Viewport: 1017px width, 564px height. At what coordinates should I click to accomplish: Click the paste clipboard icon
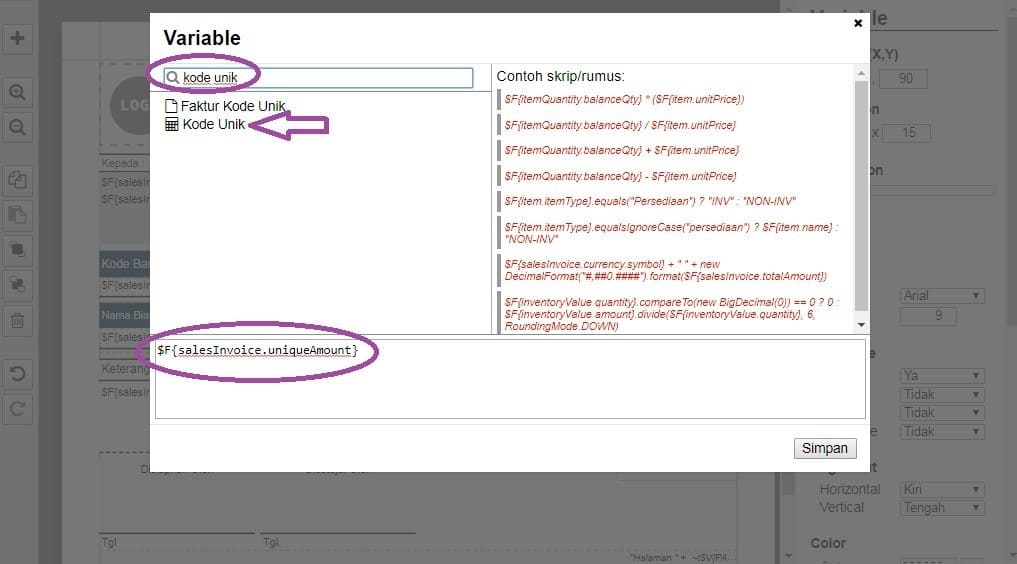pos(17,215)
